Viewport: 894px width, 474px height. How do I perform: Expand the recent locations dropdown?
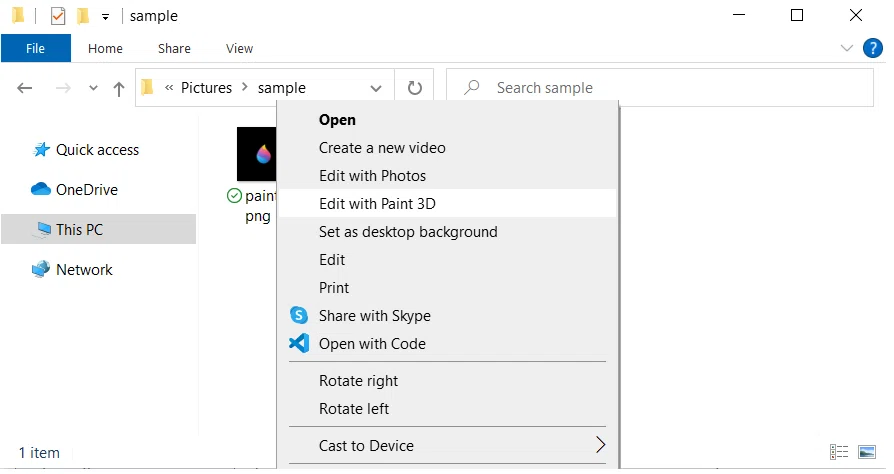[94, 88]
